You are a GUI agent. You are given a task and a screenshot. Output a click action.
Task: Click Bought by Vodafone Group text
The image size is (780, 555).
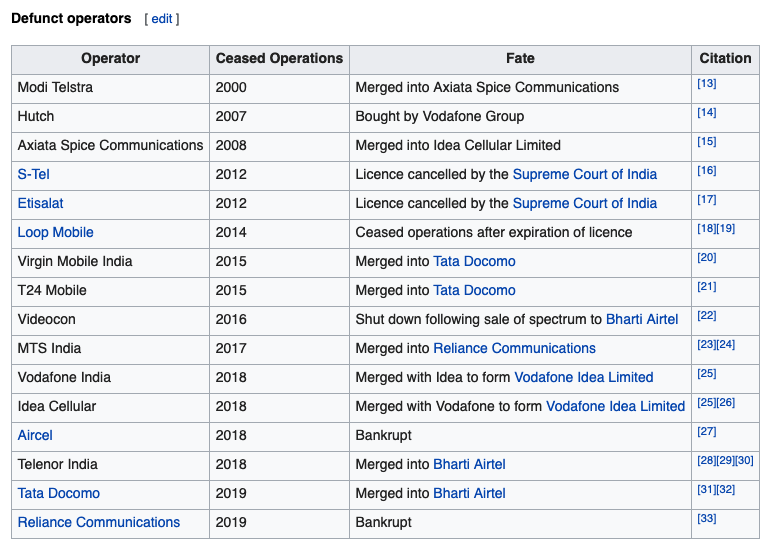tap(440, 116)
